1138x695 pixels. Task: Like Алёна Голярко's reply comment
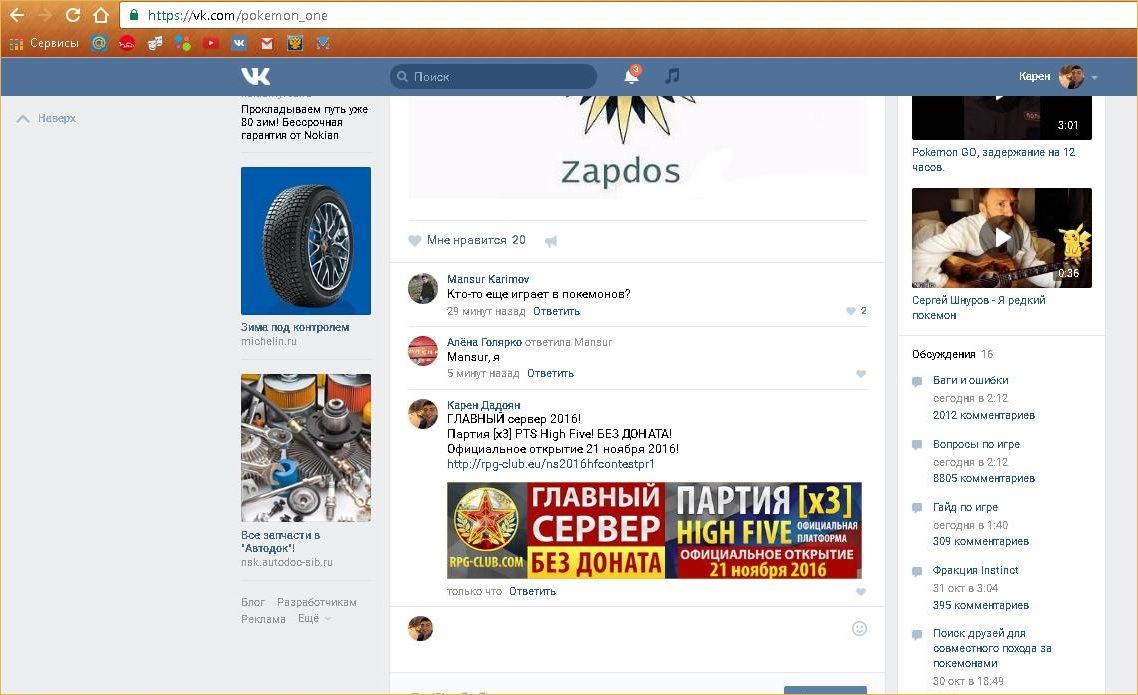(860, 374)
